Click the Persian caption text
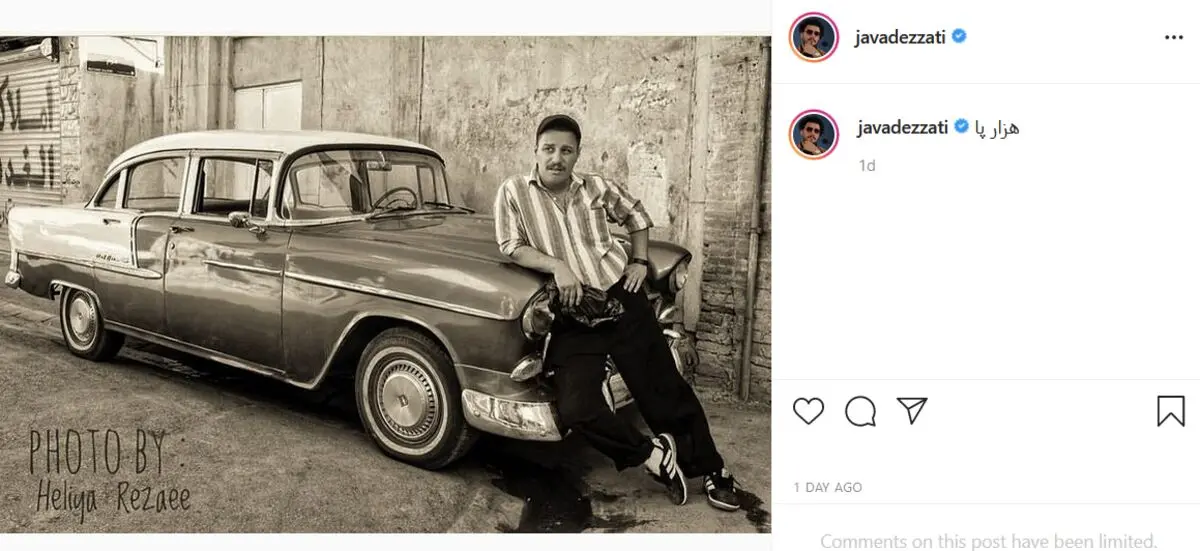Viewport: 1200px width, 551px height. point(997,127)
